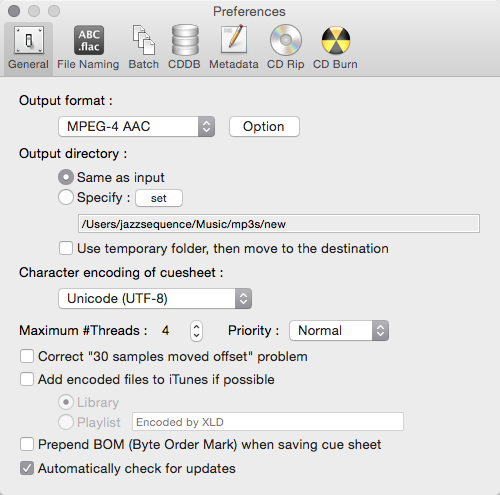Screen dimensions: 500x495
Task: Open the CDDB database icon
Action: click(x=185, y=40)
